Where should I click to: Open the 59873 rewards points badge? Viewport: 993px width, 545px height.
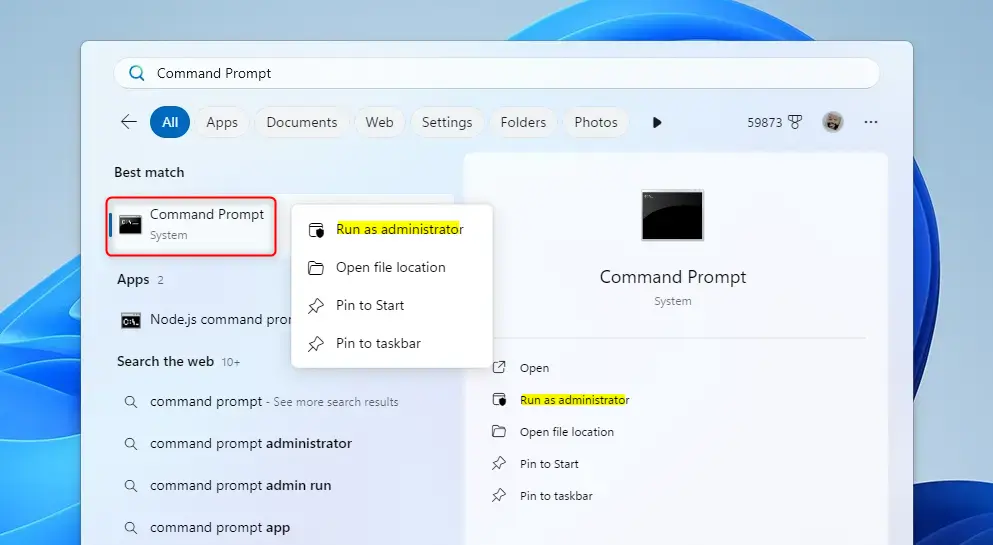[775, 122]
